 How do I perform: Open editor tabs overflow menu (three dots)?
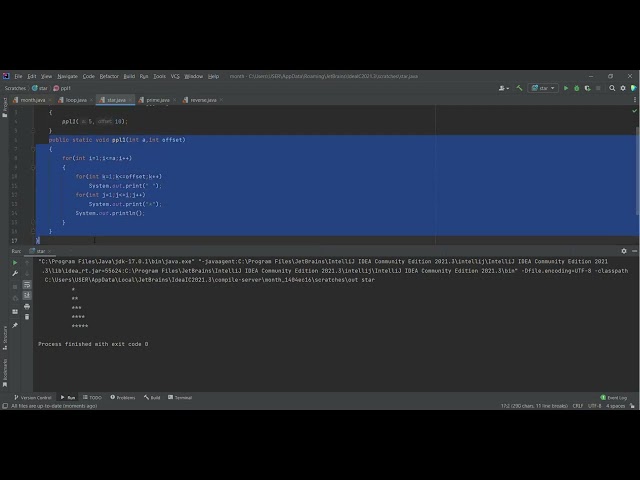click(635, 100)
